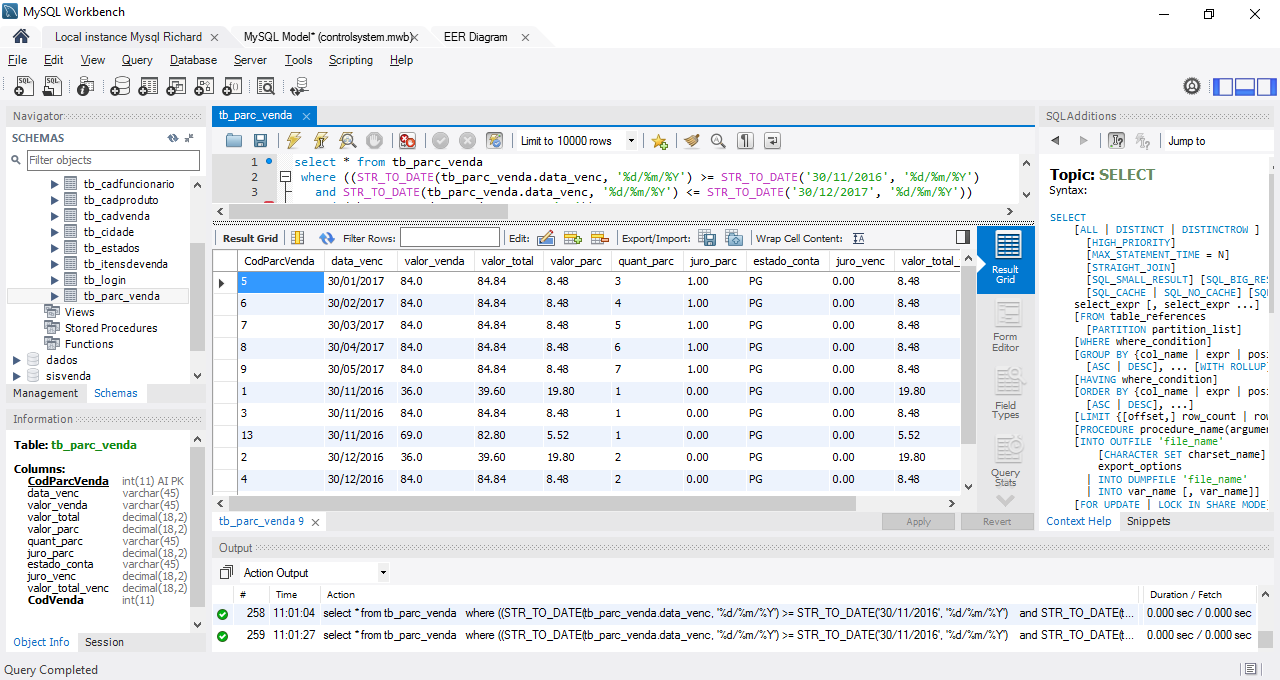Screen dimensions: 1280x680
Task: Open SQL script file icon
Action: click(x=54, y=86)
